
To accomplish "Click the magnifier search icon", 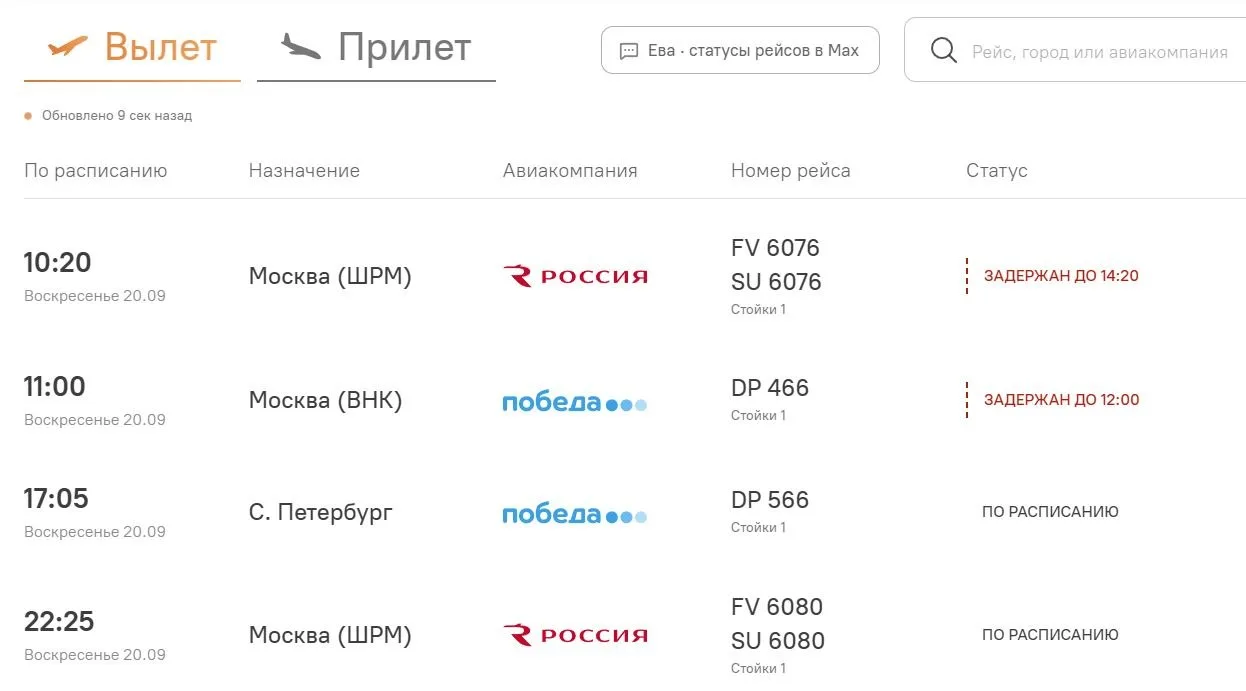I will (944, 50).
